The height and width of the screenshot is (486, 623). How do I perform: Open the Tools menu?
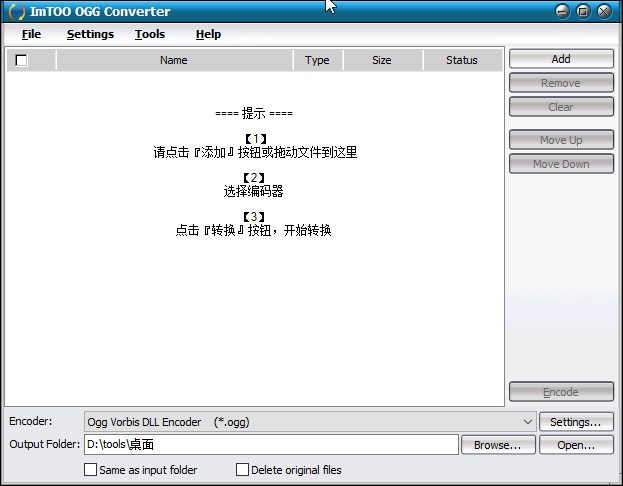[150, 34]
